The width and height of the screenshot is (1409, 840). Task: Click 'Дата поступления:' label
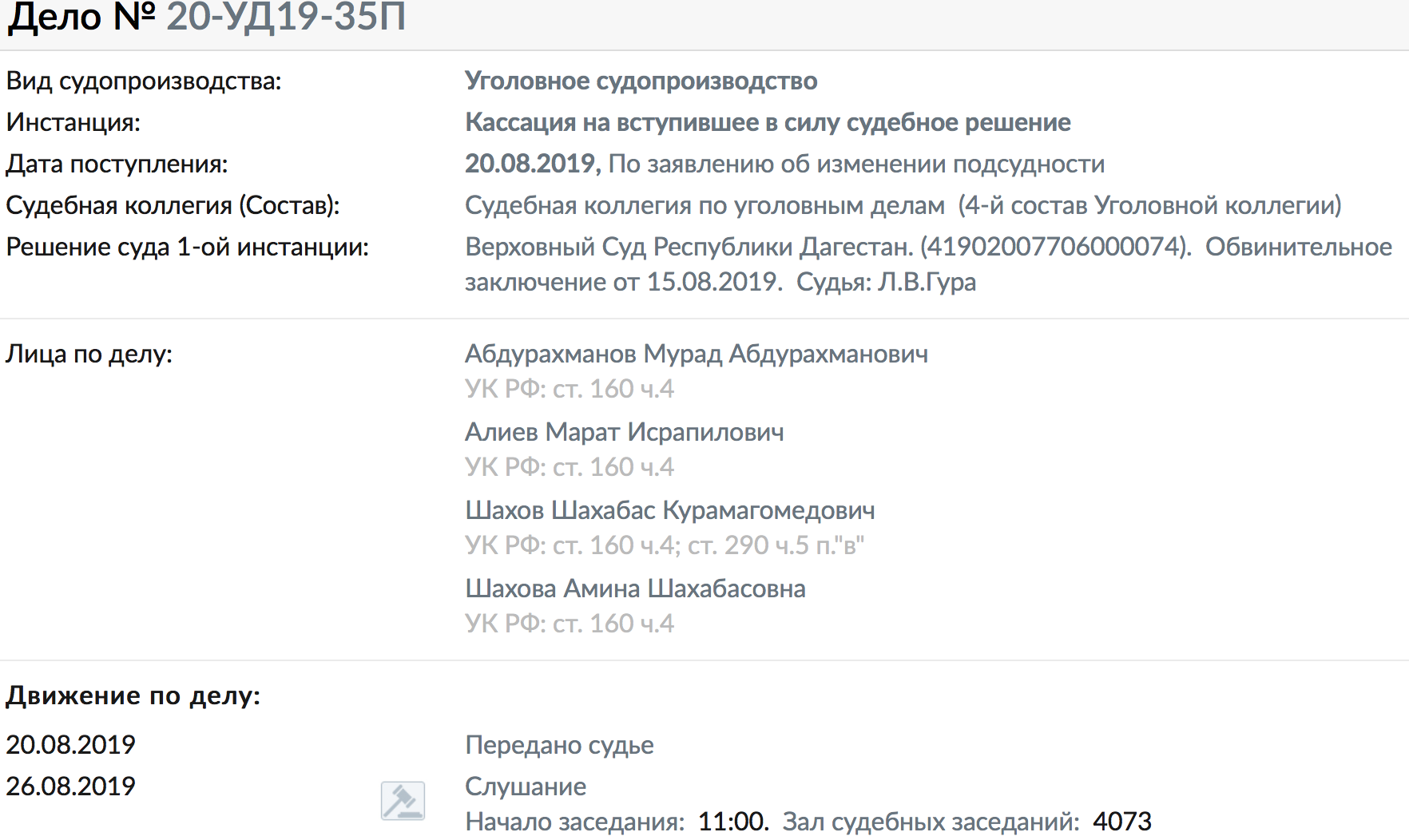point(117,164)
